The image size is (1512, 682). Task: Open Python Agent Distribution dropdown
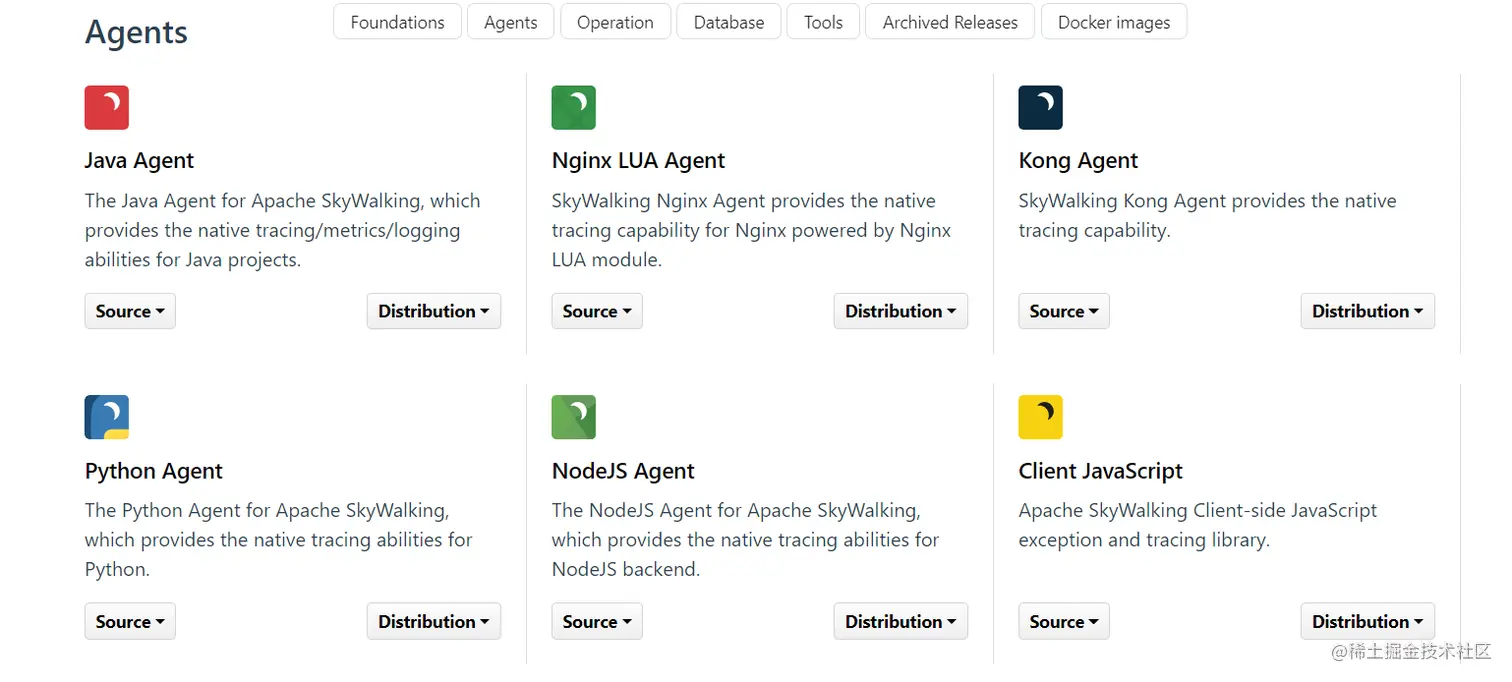pos(433,621)
